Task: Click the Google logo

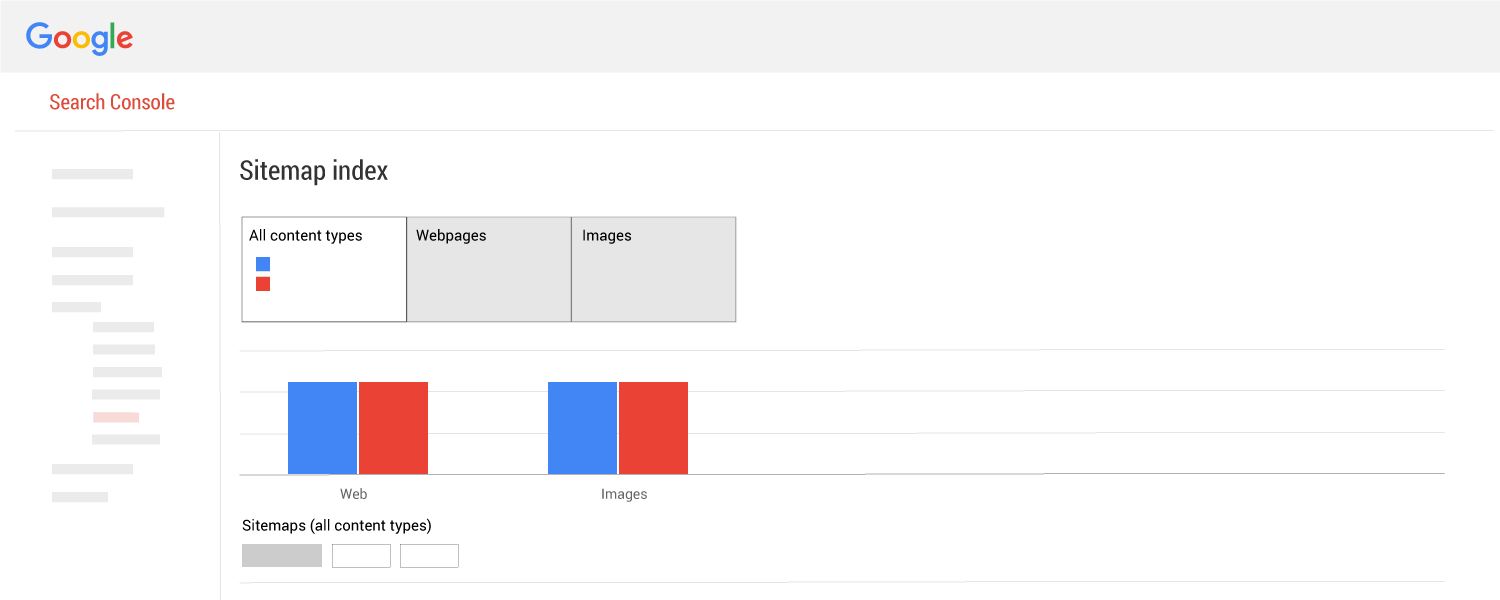Action: coord(79,37)
